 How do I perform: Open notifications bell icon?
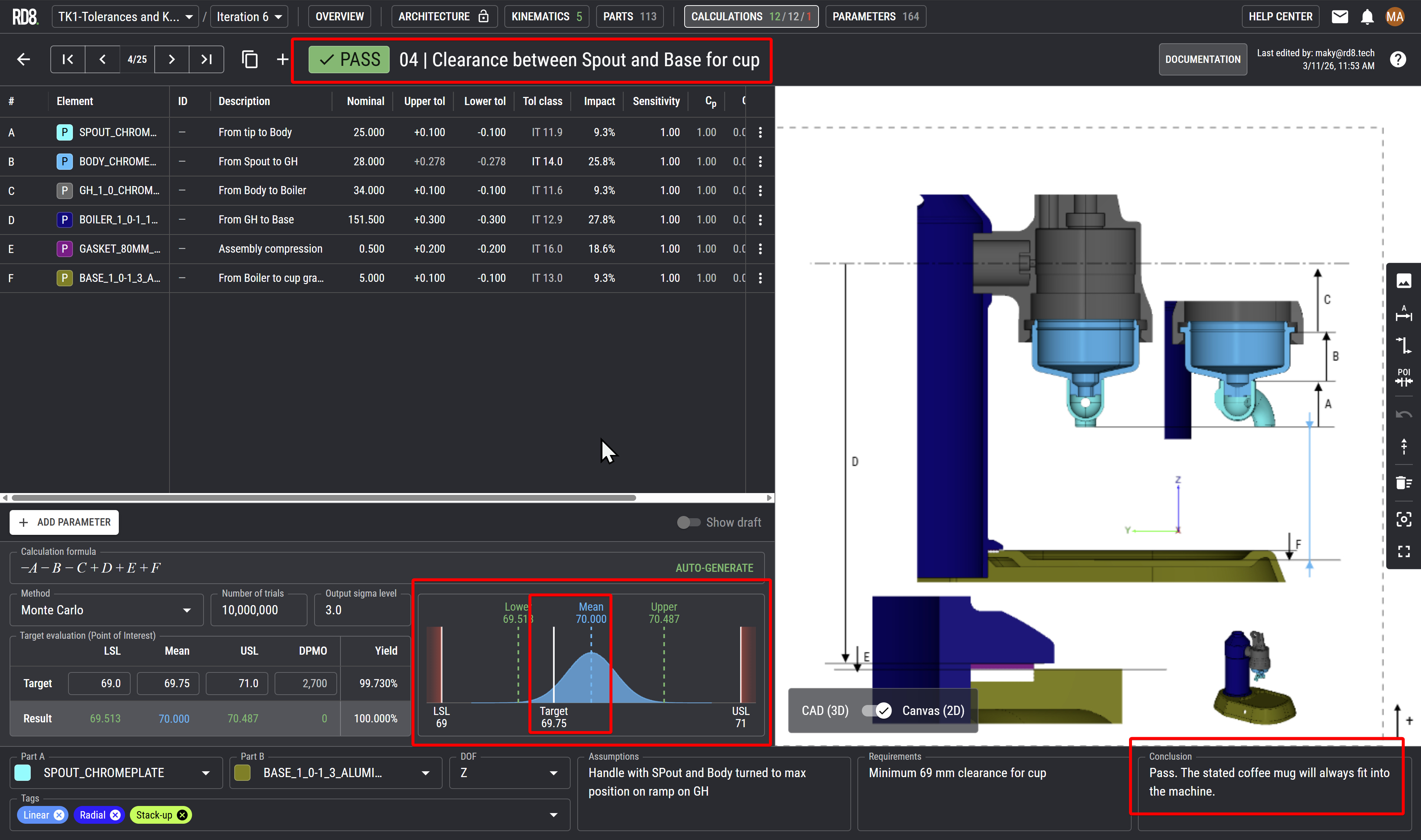[x=1367, y=16]
